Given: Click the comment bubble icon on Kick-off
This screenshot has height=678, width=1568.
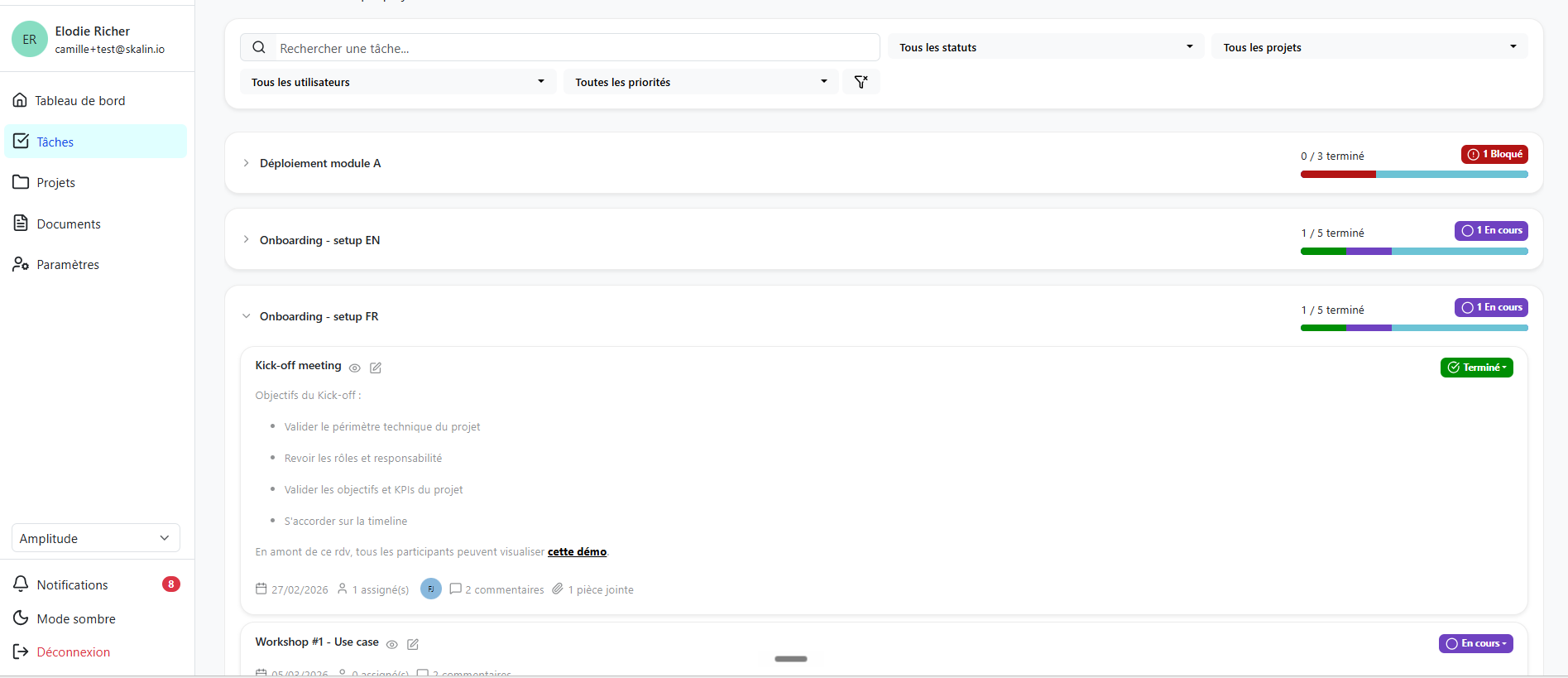Looking at the screenshot, I should (455, 589).
